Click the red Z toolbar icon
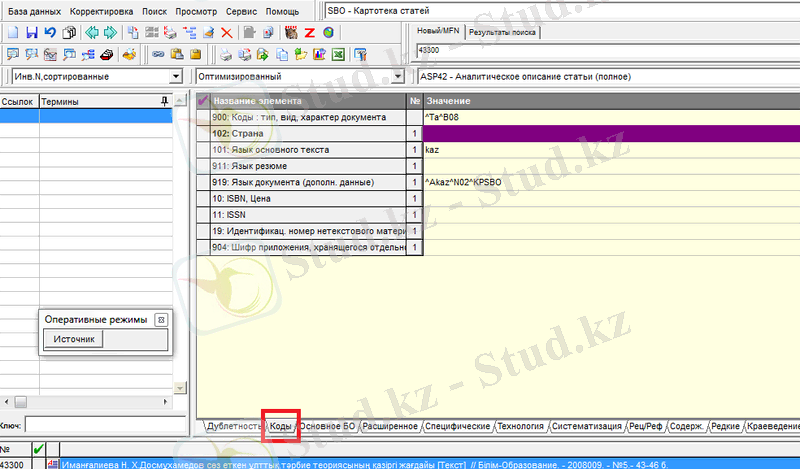The width and height of the screenshot is (800, 469). (310, 33)
